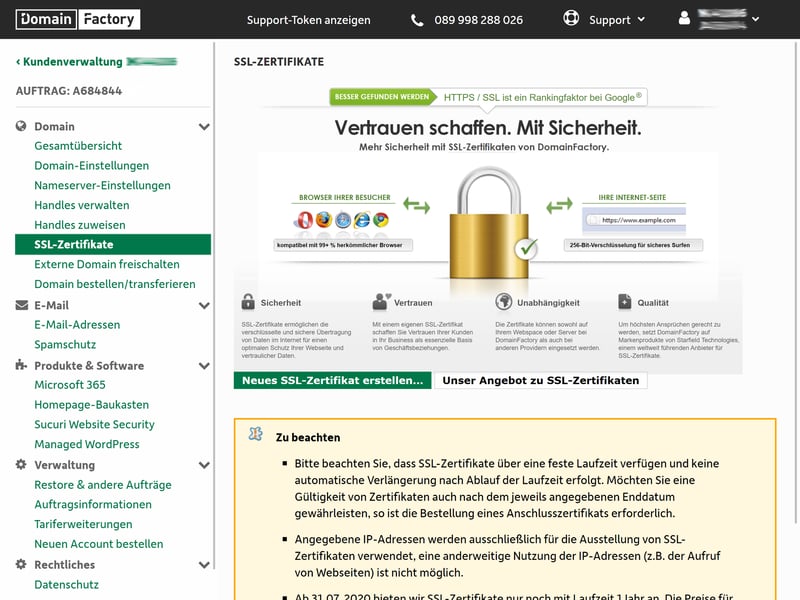Click the puzzle icon beside Produkte & Software
The width and height of the screenshot is (800, 600).
pos(22,366)
